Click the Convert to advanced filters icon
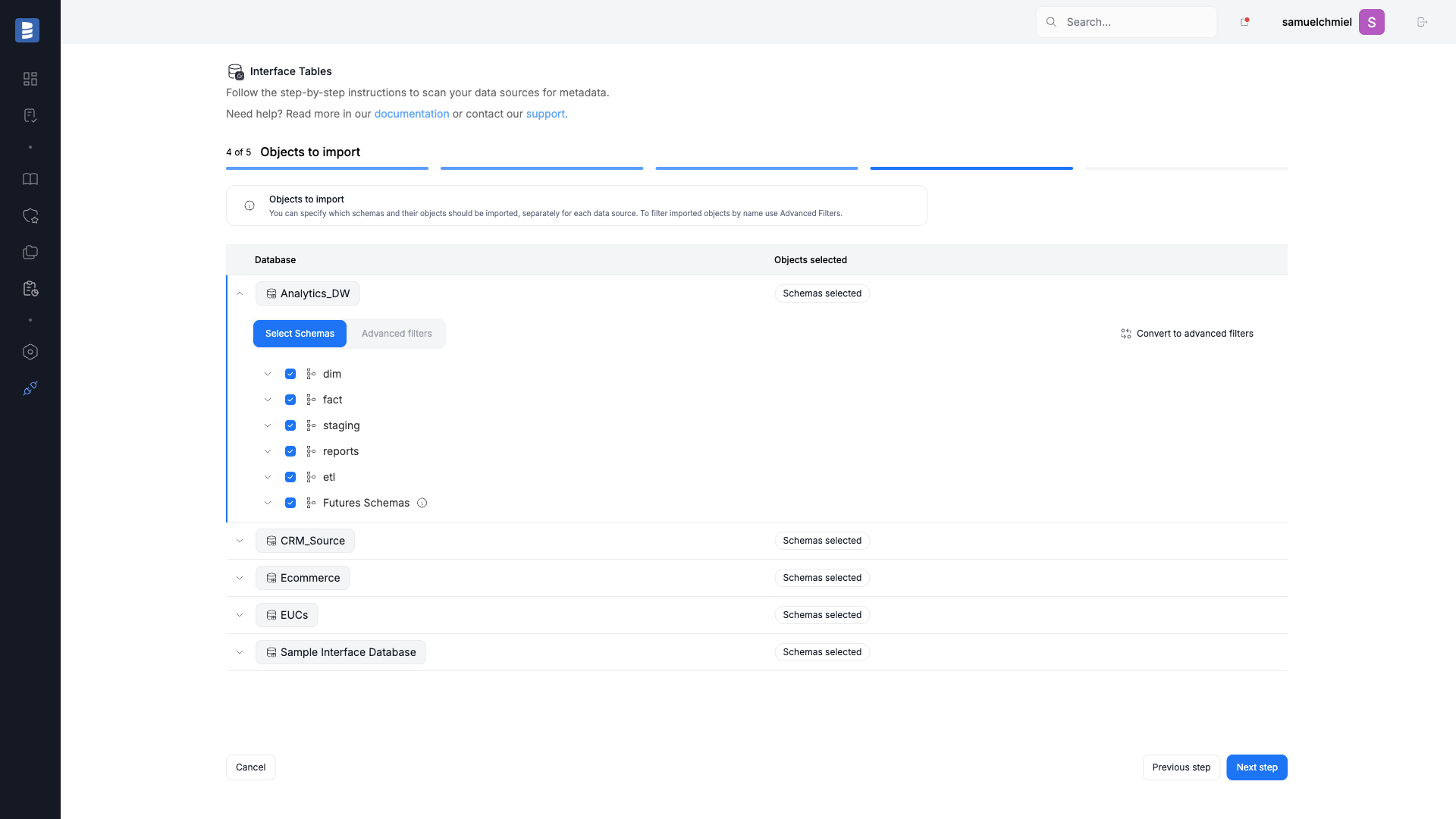Image resolution: width=1456 pixels, height=819 pixels. click(x=1126, y=334)
